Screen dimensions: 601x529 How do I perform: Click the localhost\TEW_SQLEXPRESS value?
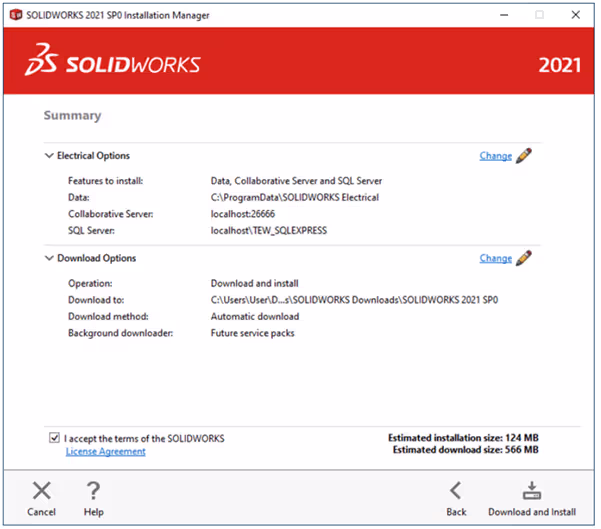coord(269,230)
